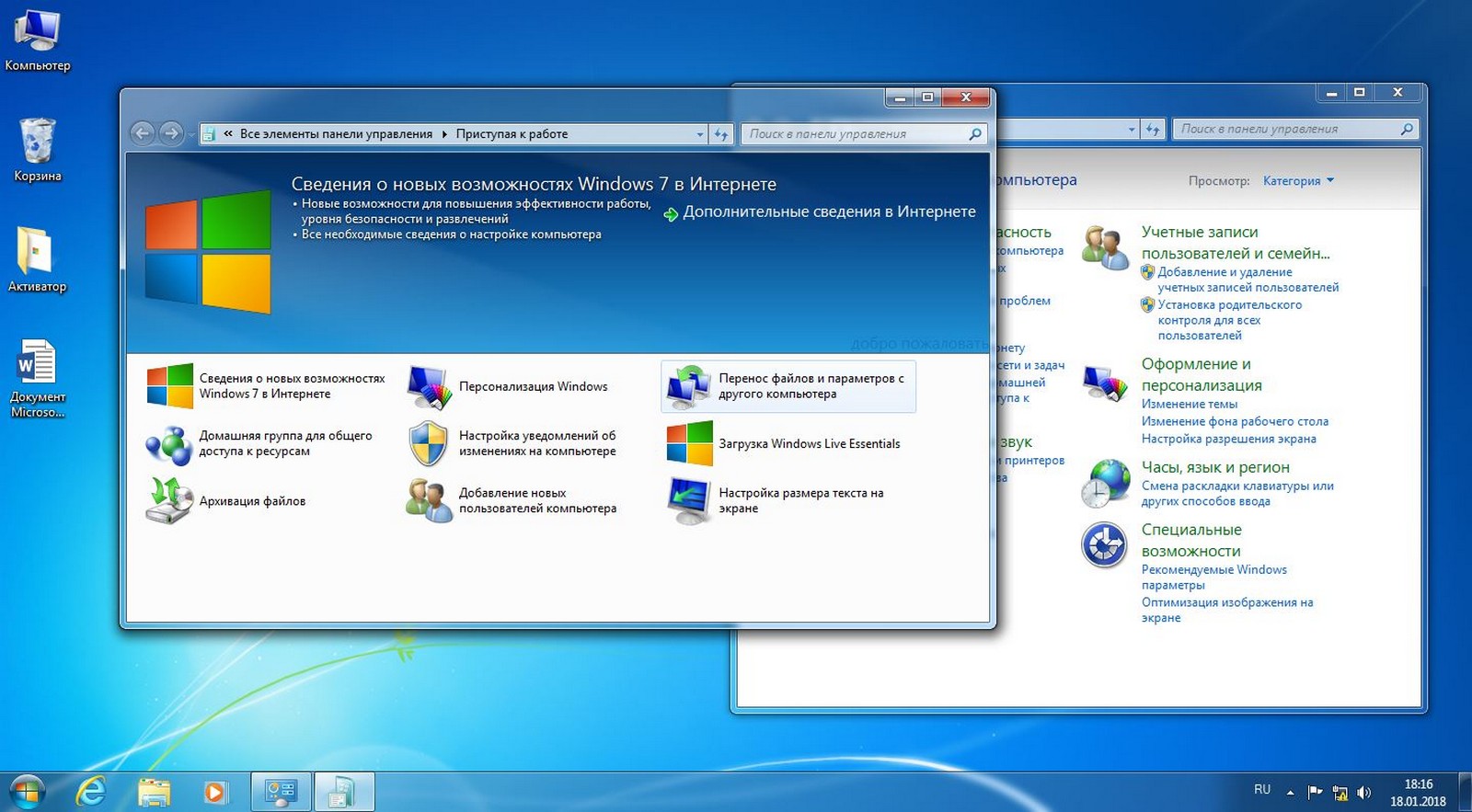Click the Приступая к работе breadcrumb
Image resolution: width=1472 pixels, height=812 pixels.
pos(512,134)
